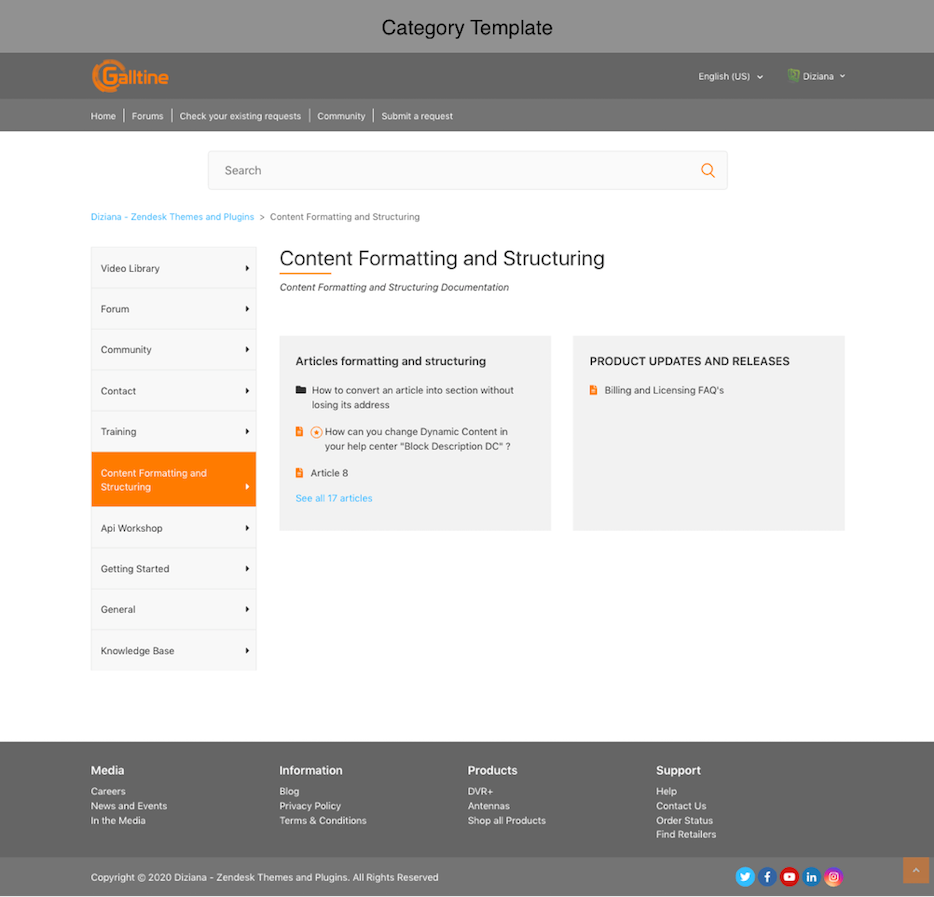The image size is (934, 897).
Task: Expand the Forum sidebar arrow
Action: (x=247, y=309)
